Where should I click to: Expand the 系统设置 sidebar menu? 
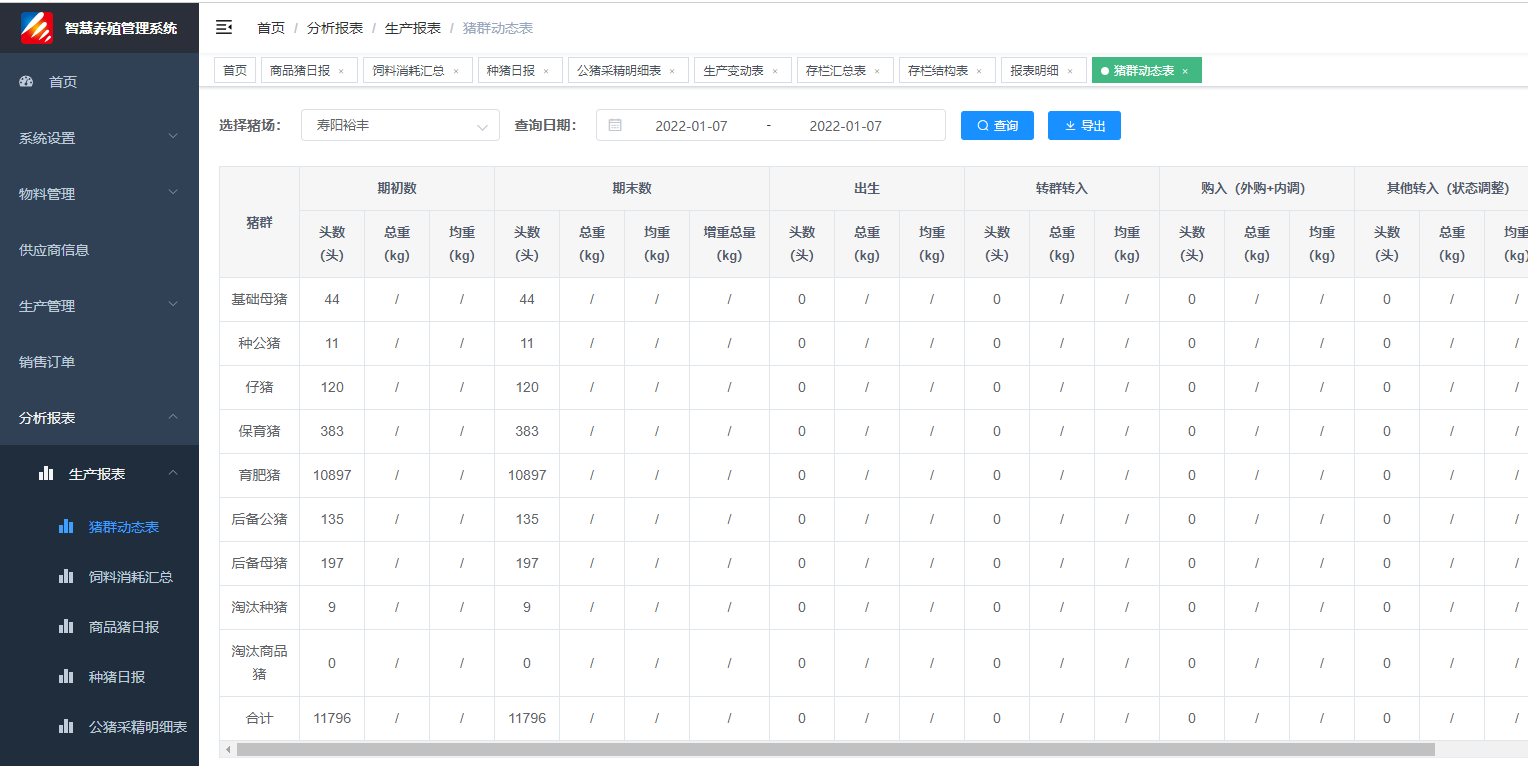tap(99, 138)
